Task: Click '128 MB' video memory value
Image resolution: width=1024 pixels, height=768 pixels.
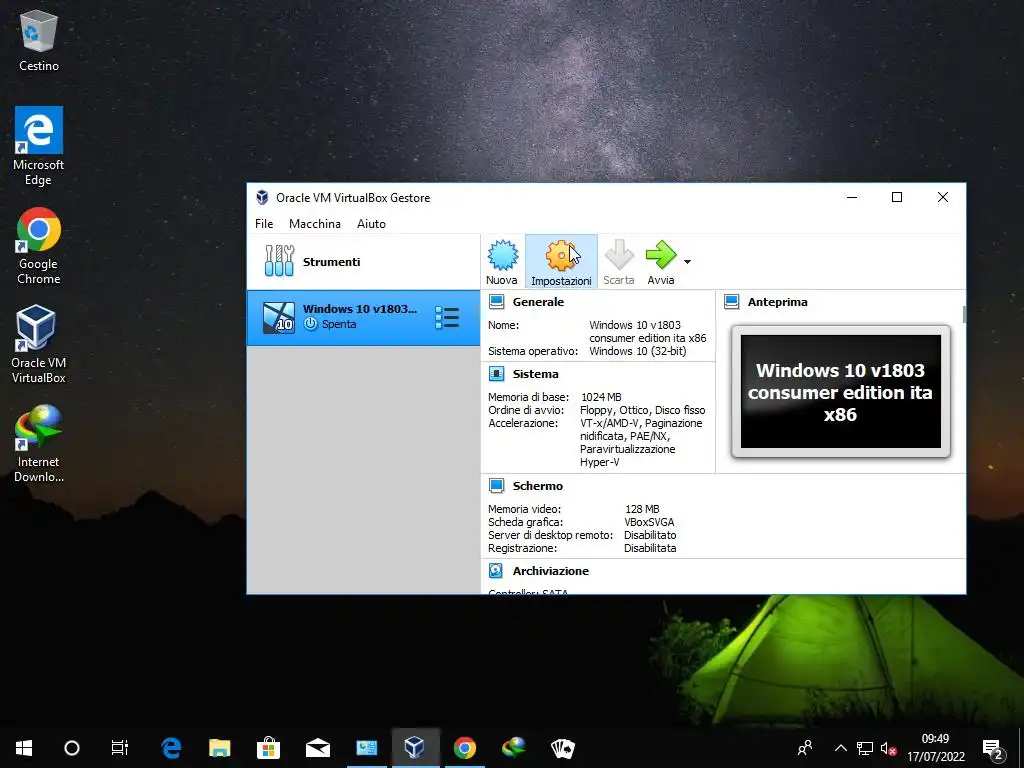Action: 642,509
